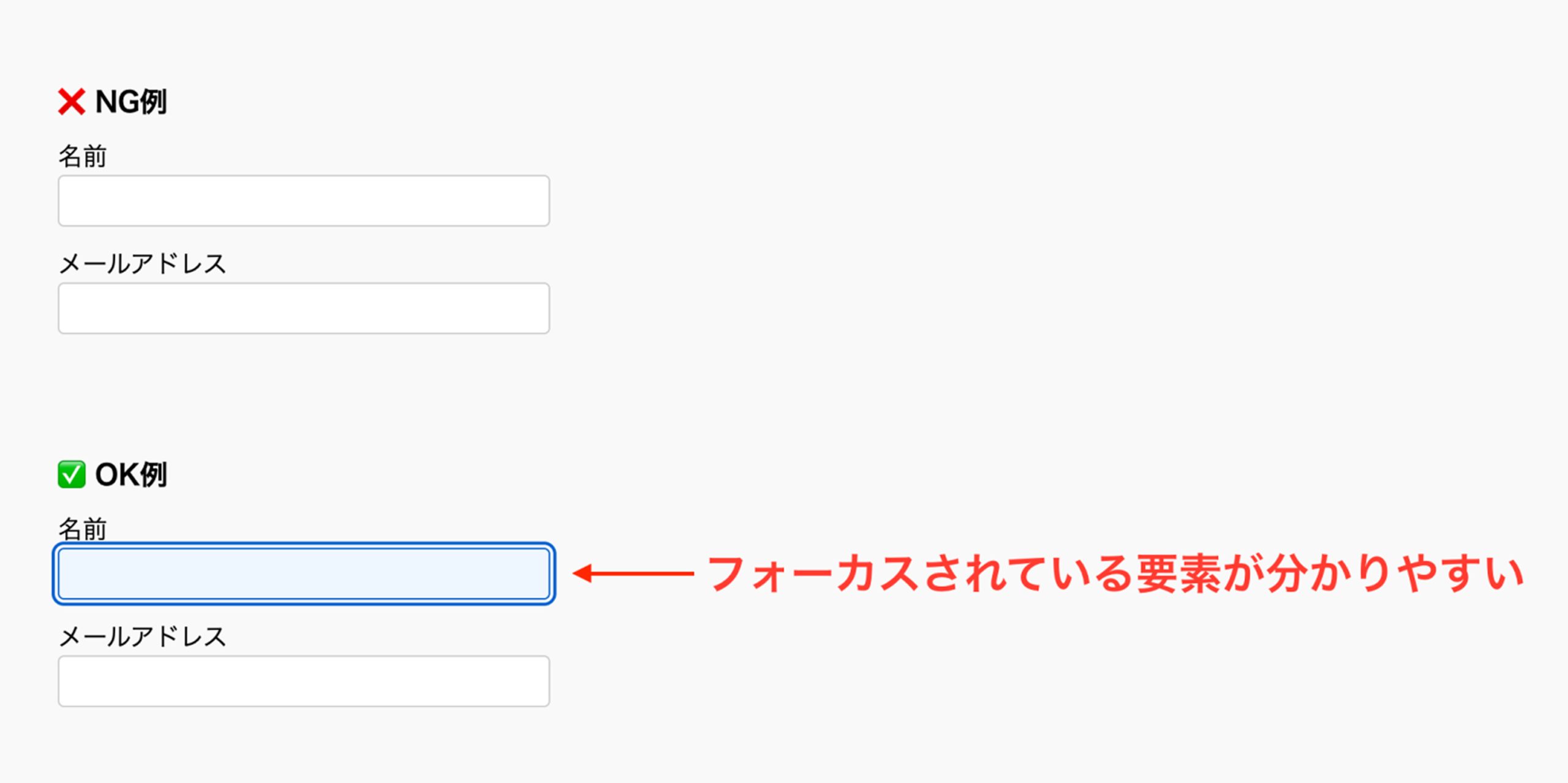Click the red arrow pointing at the focused field

633,573
